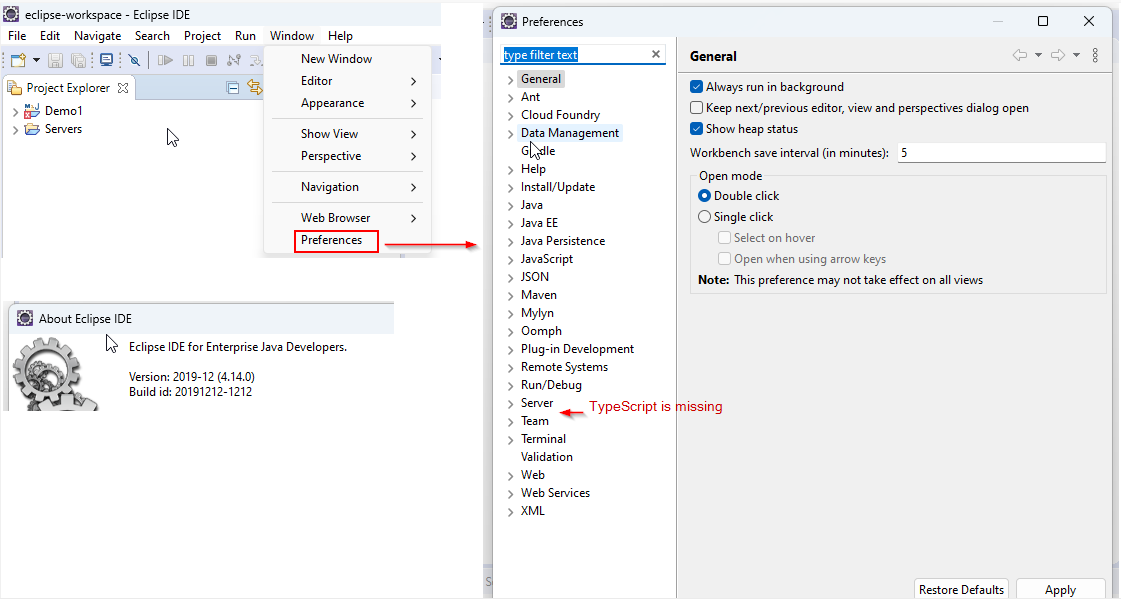Click the Preferences dialog back arrow
Screen dimensions: 1121x599
[1019, 55]
